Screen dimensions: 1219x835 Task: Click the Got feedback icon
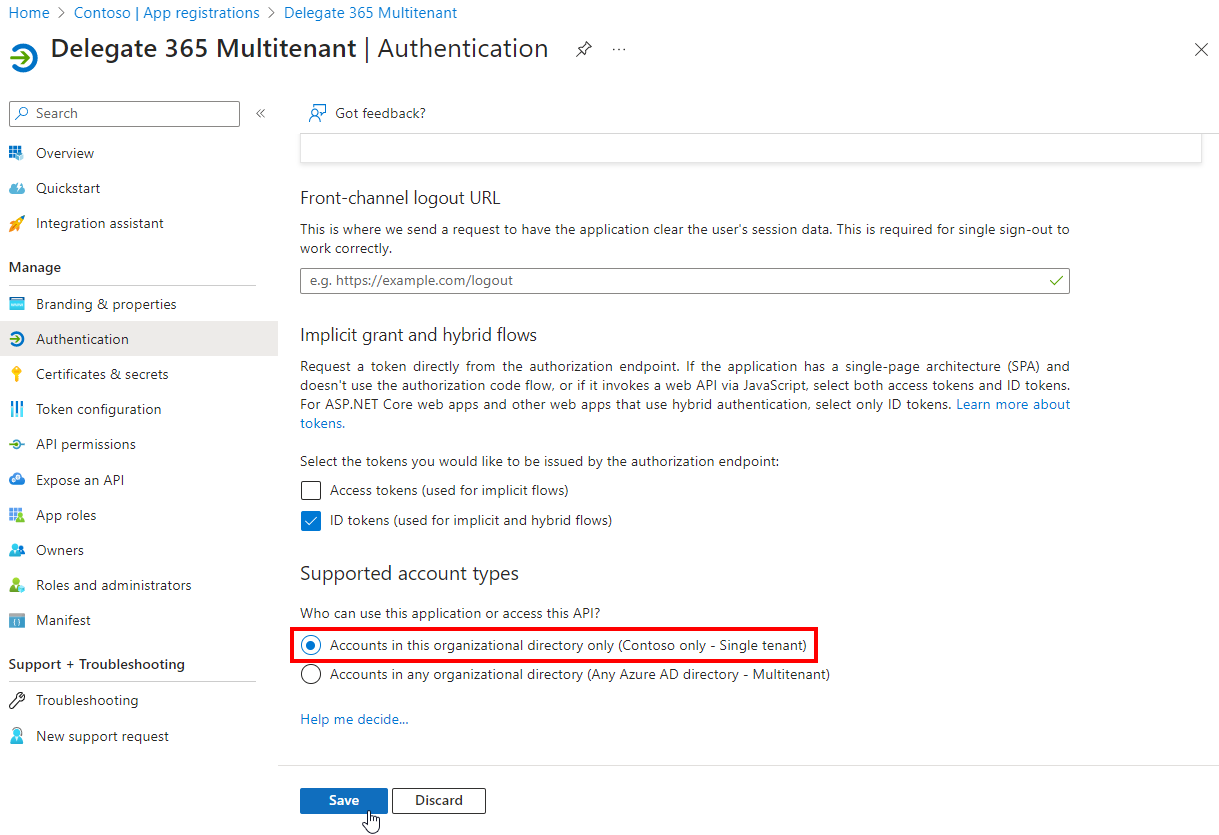[317, 113]
